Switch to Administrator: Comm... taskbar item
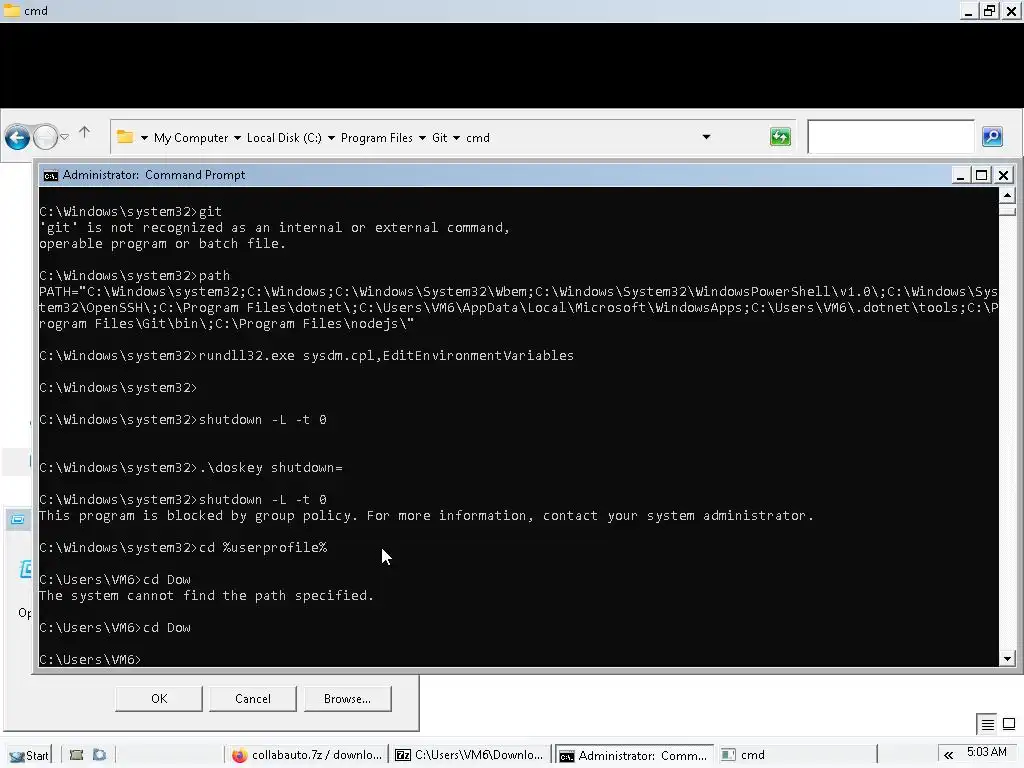 click(x=633, y=755)
